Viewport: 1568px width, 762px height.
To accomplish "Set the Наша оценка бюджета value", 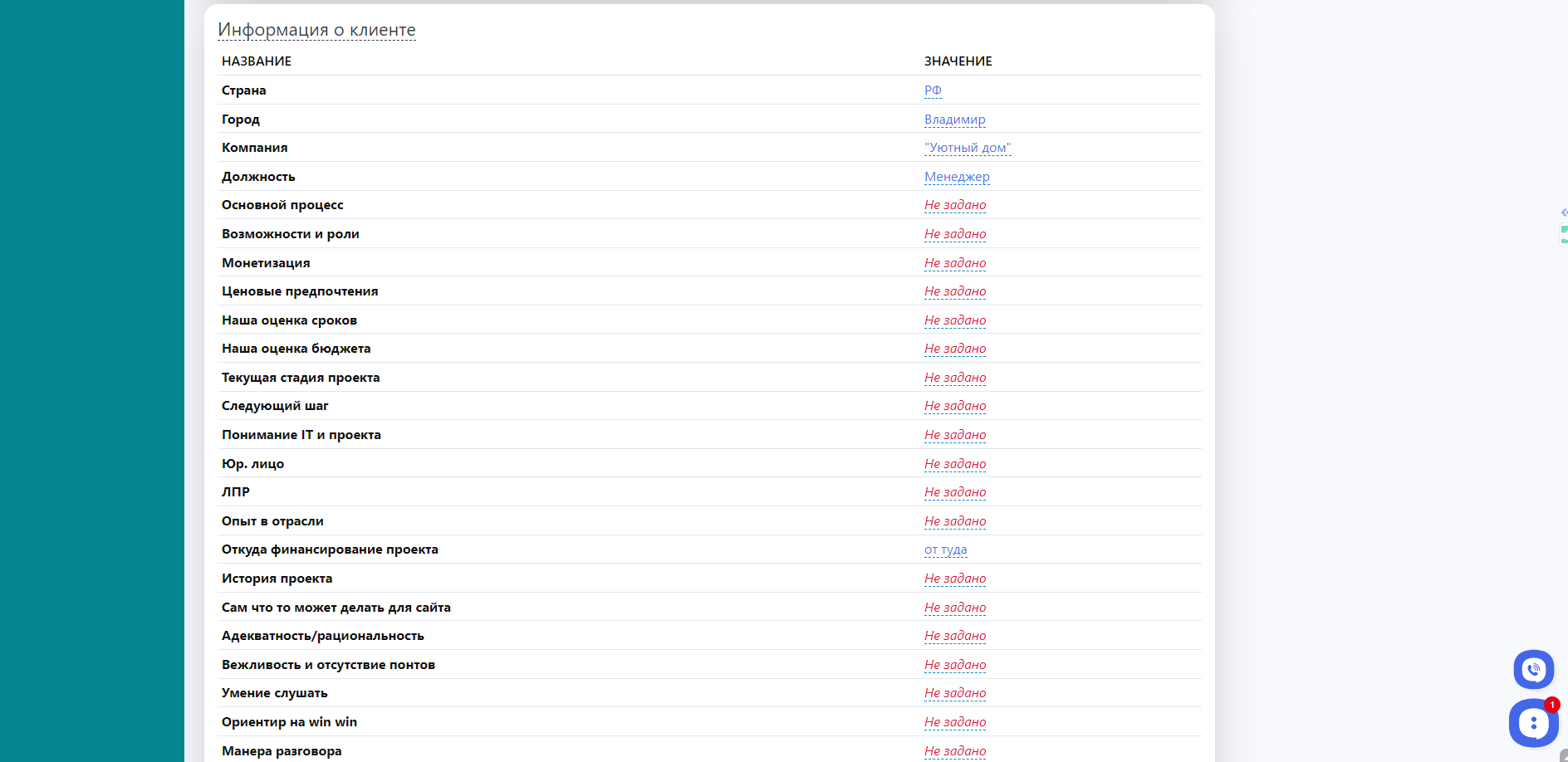I will [955, 349].
